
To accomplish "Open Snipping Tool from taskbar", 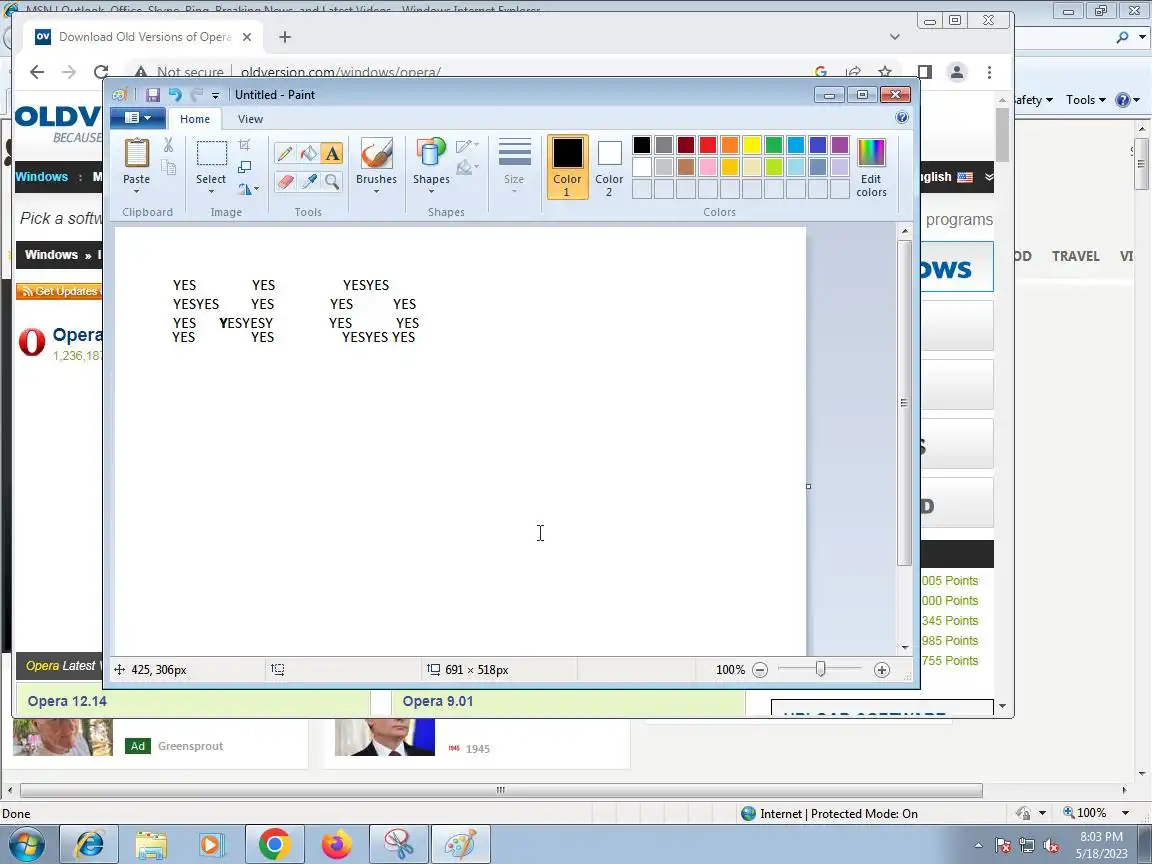I will pos(398,845).
